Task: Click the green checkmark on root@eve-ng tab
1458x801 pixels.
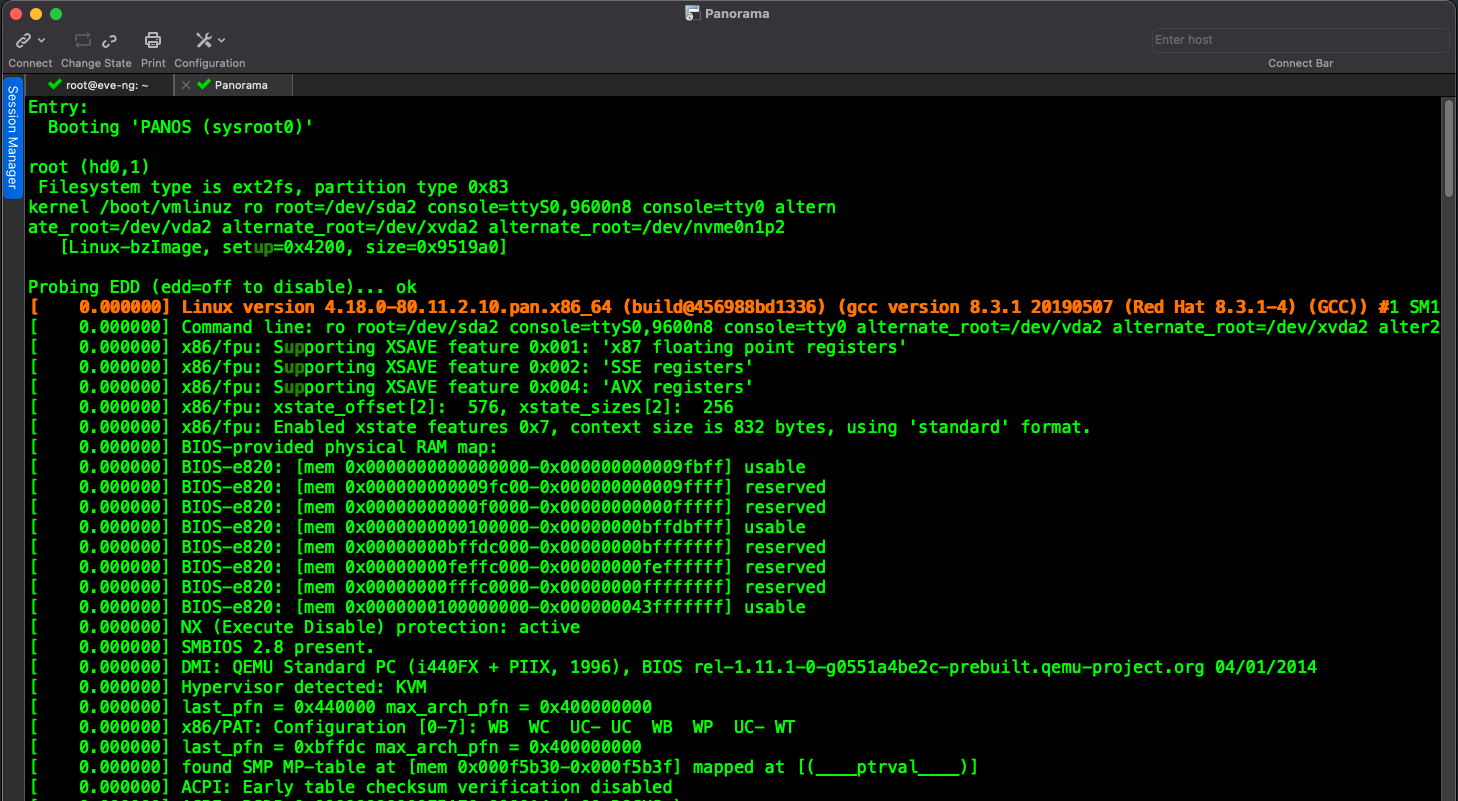Action: 55,85
